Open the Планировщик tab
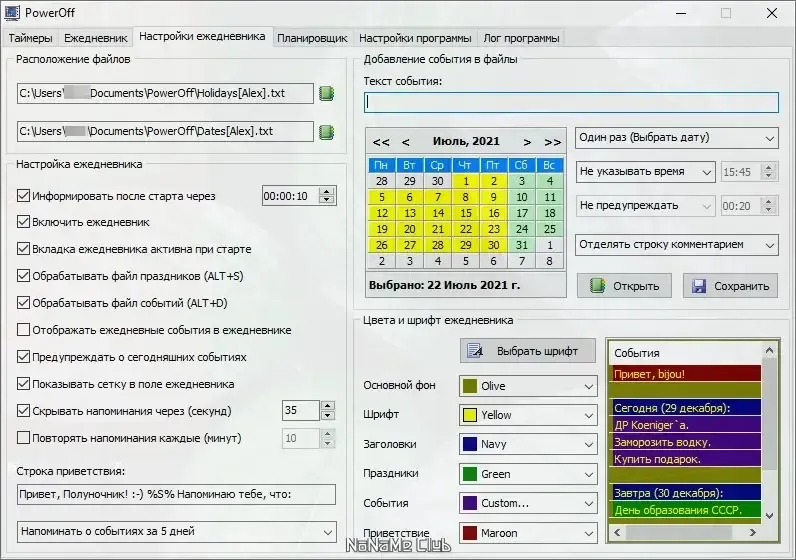Image resolution: width=796 pixels, height=560 pixels. tap(312, 38)
